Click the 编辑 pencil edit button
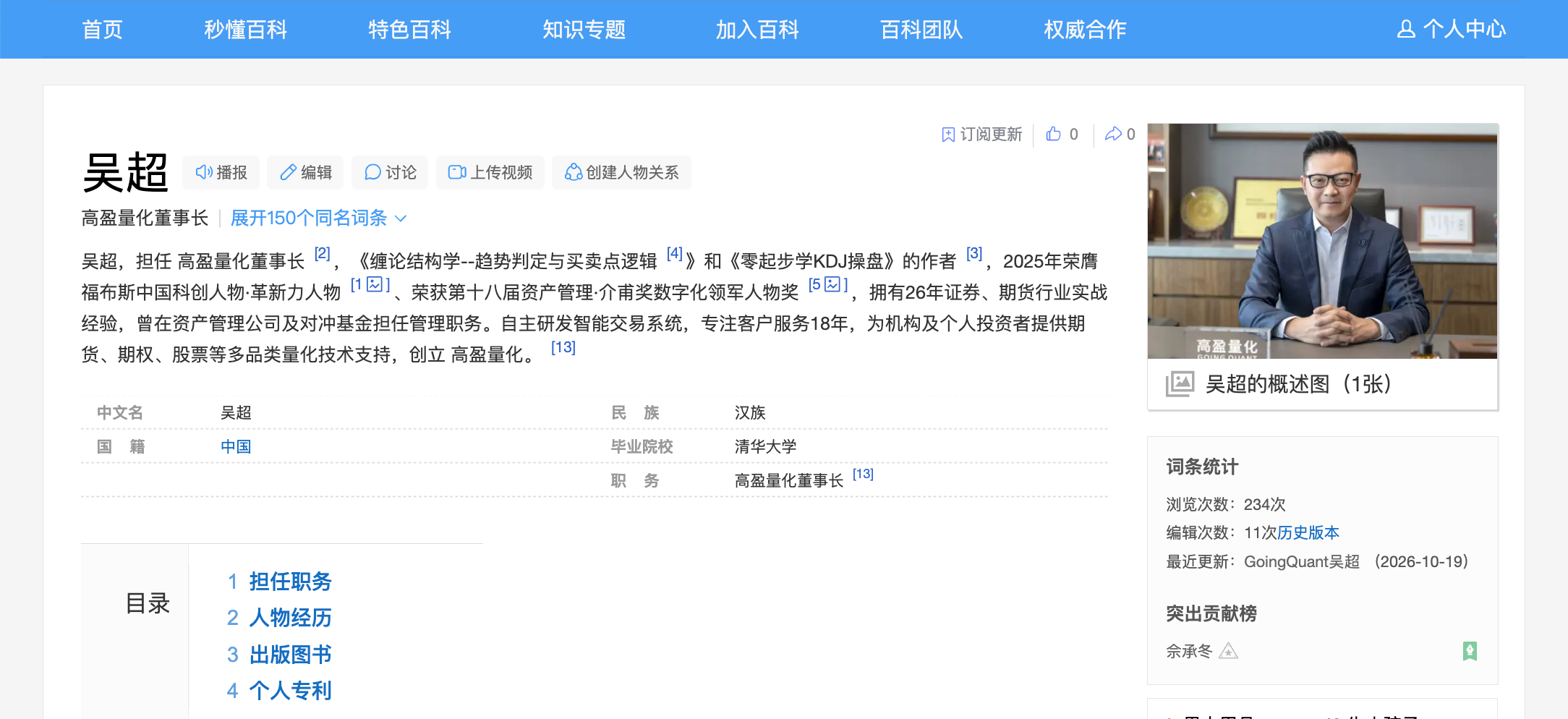Image resolution: width=1568 pixels, height=719 pixels. tap(305, 172)
